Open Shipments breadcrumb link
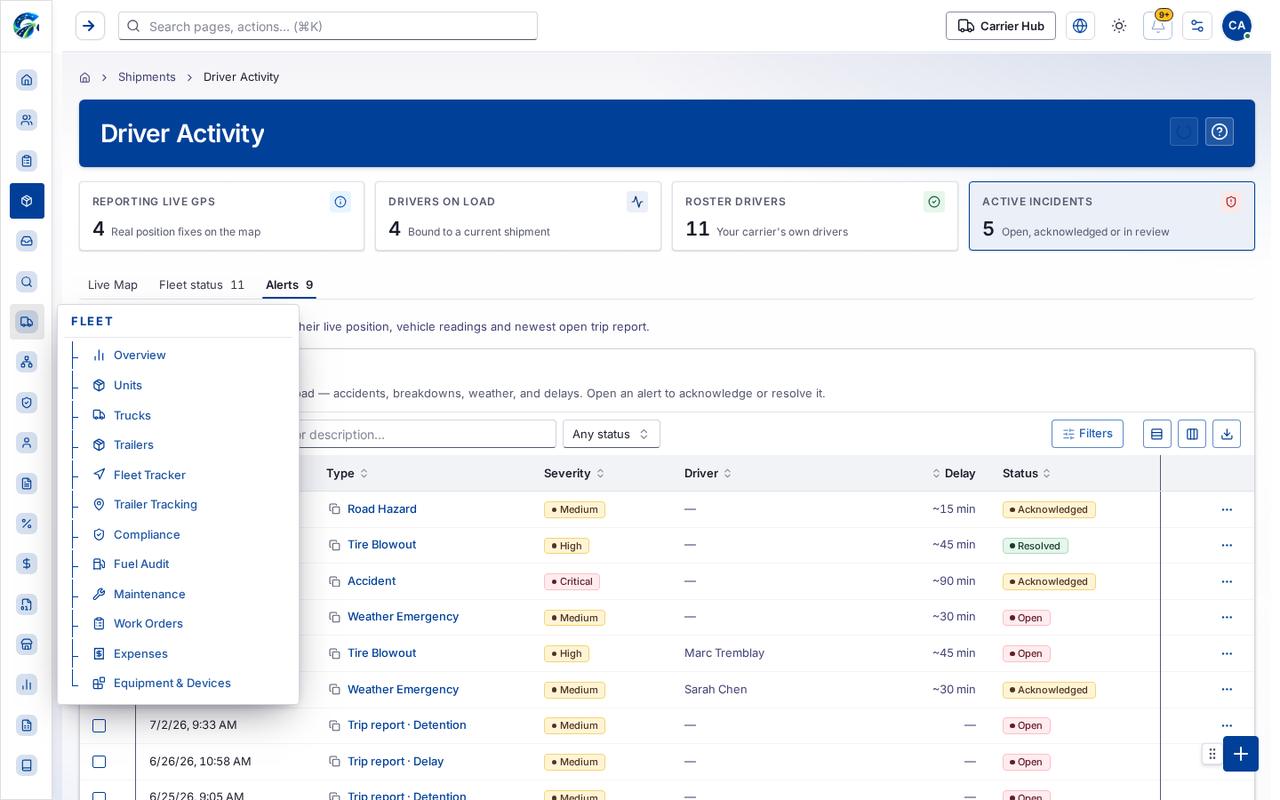1280x800 pixels. 147,77
